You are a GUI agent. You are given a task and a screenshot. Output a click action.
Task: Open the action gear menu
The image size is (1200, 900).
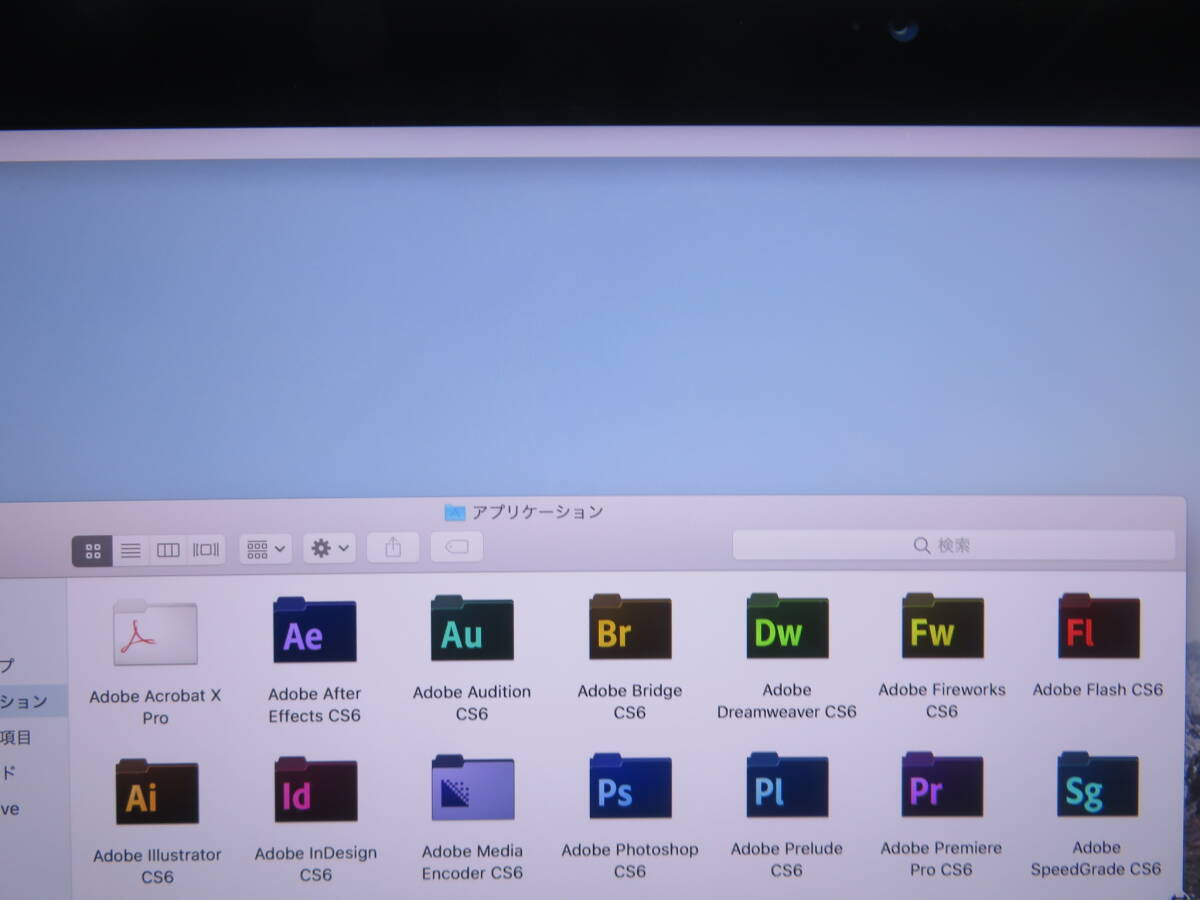click(x=328, y=549)
